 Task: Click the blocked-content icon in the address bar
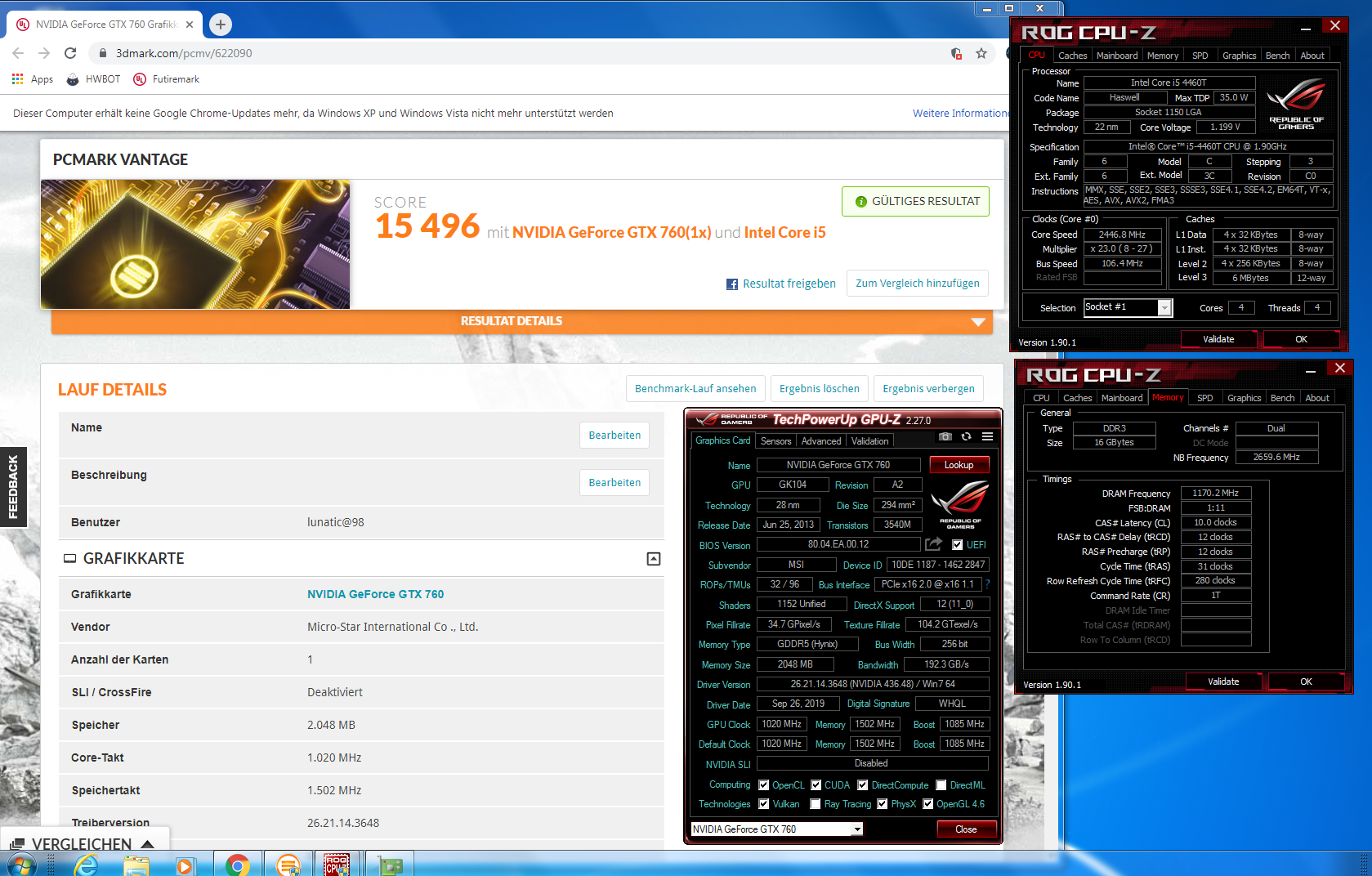(x=956, y=53)
